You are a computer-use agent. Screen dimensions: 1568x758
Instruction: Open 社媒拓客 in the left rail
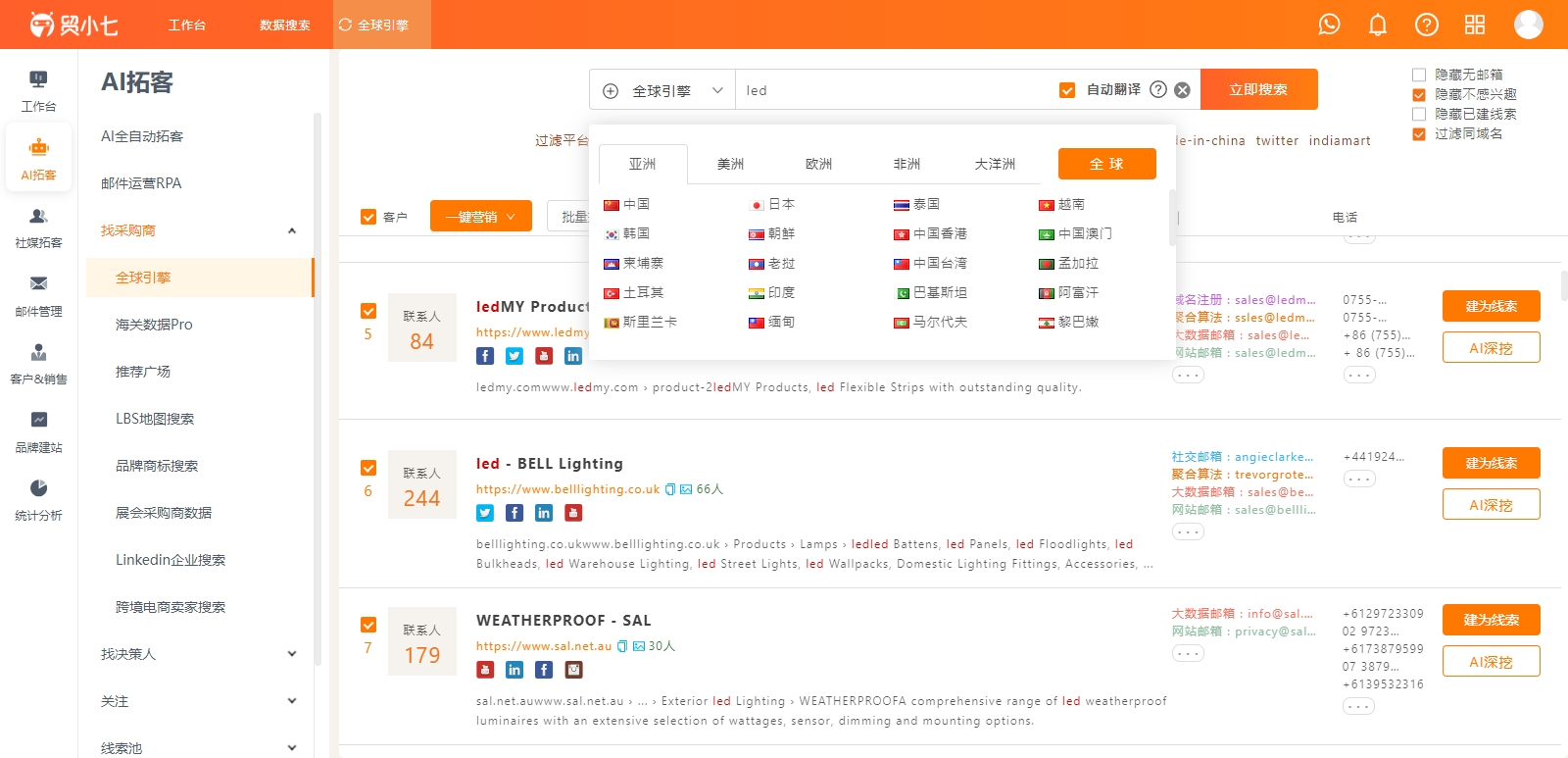click(x=38, y=227)
